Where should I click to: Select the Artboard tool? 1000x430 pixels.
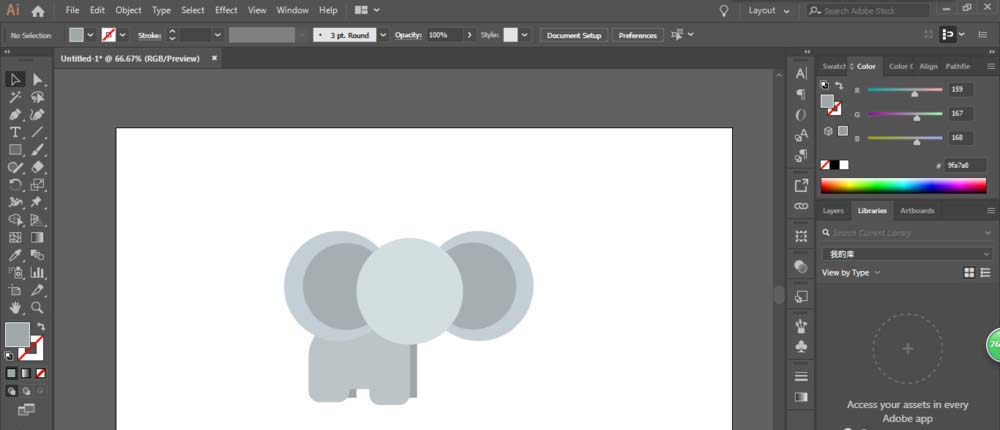pyautogui.click(x=15, y=290)
